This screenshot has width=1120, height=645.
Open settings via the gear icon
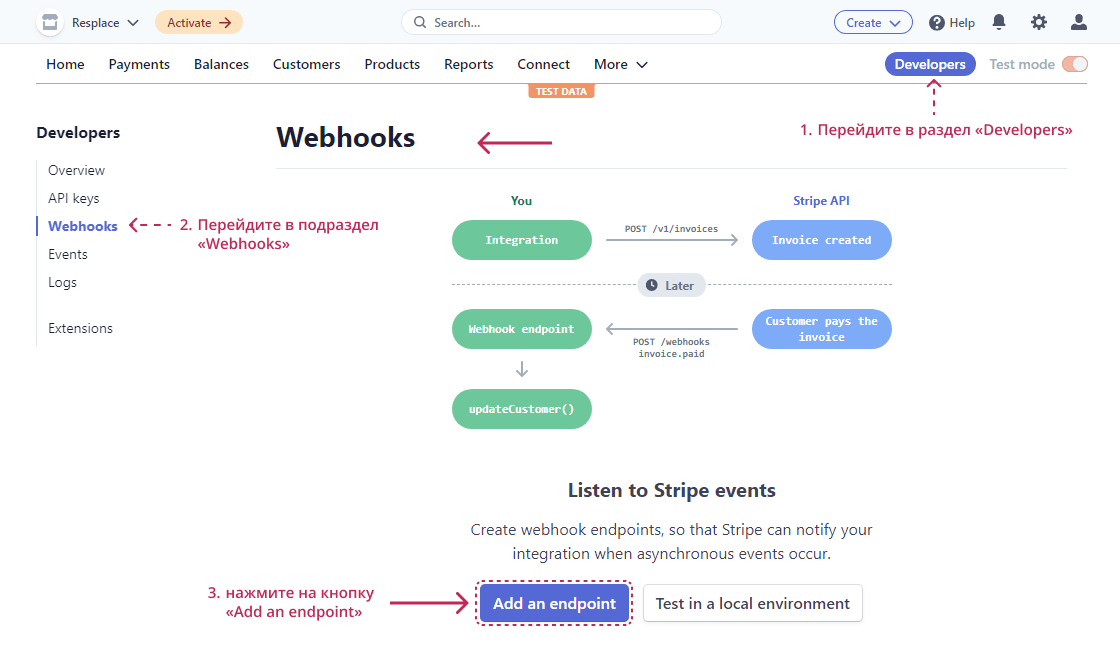1039,22
